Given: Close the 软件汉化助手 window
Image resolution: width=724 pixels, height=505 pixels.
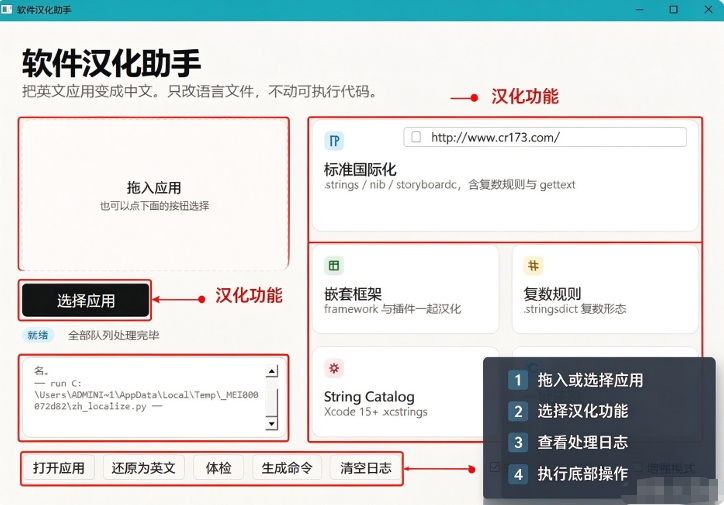Looking at the screenshot, I should click(x=708, y=9).
